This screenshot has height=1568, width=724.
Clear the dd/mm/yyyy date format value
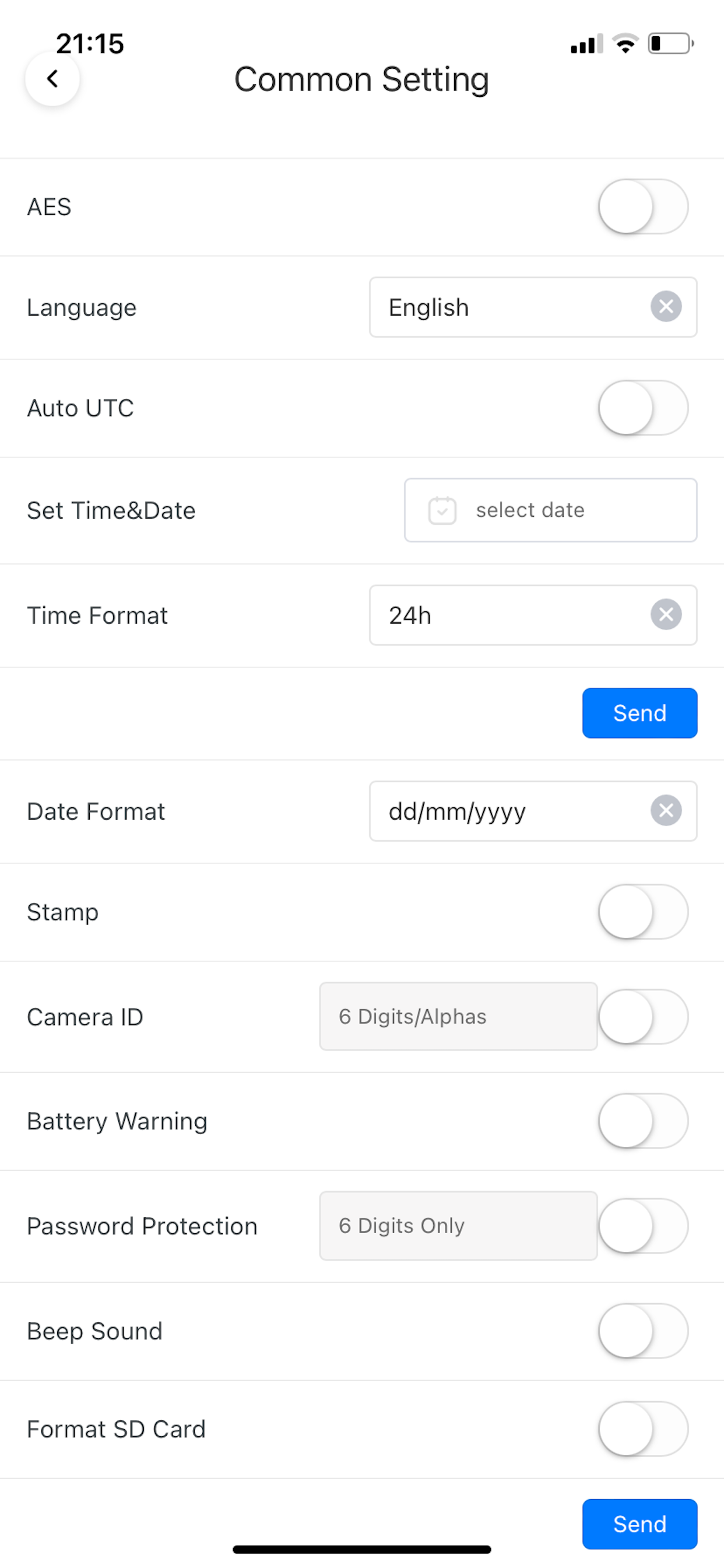click(666, 811)
